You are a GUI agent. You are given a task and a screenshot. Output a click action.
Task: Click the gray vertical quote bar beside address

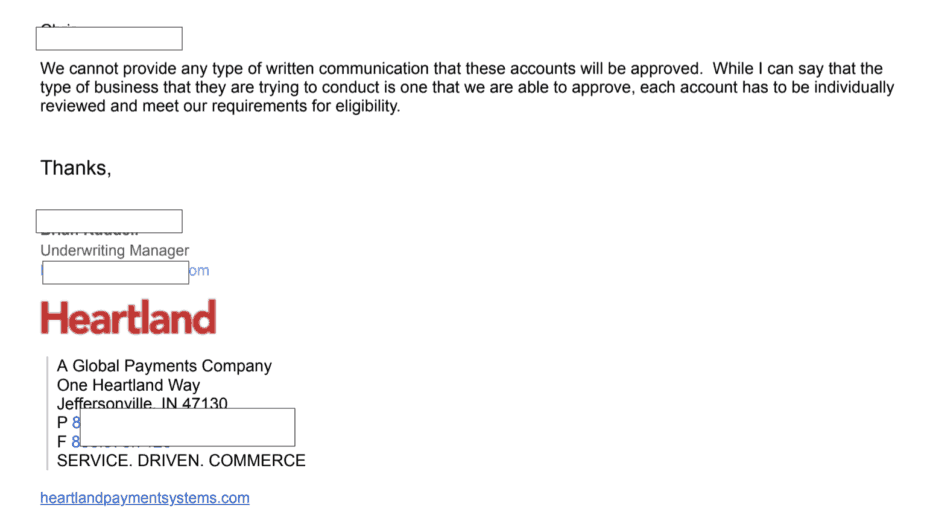47,414
